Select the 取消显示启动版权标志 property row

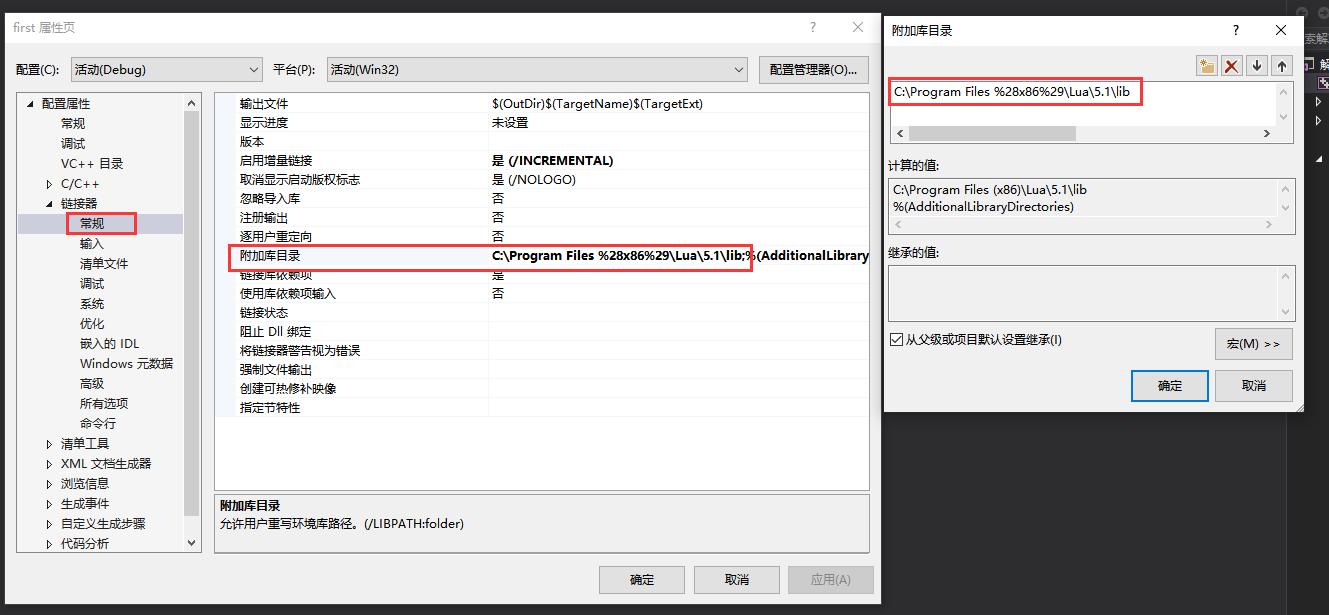(x=542, y=180)
